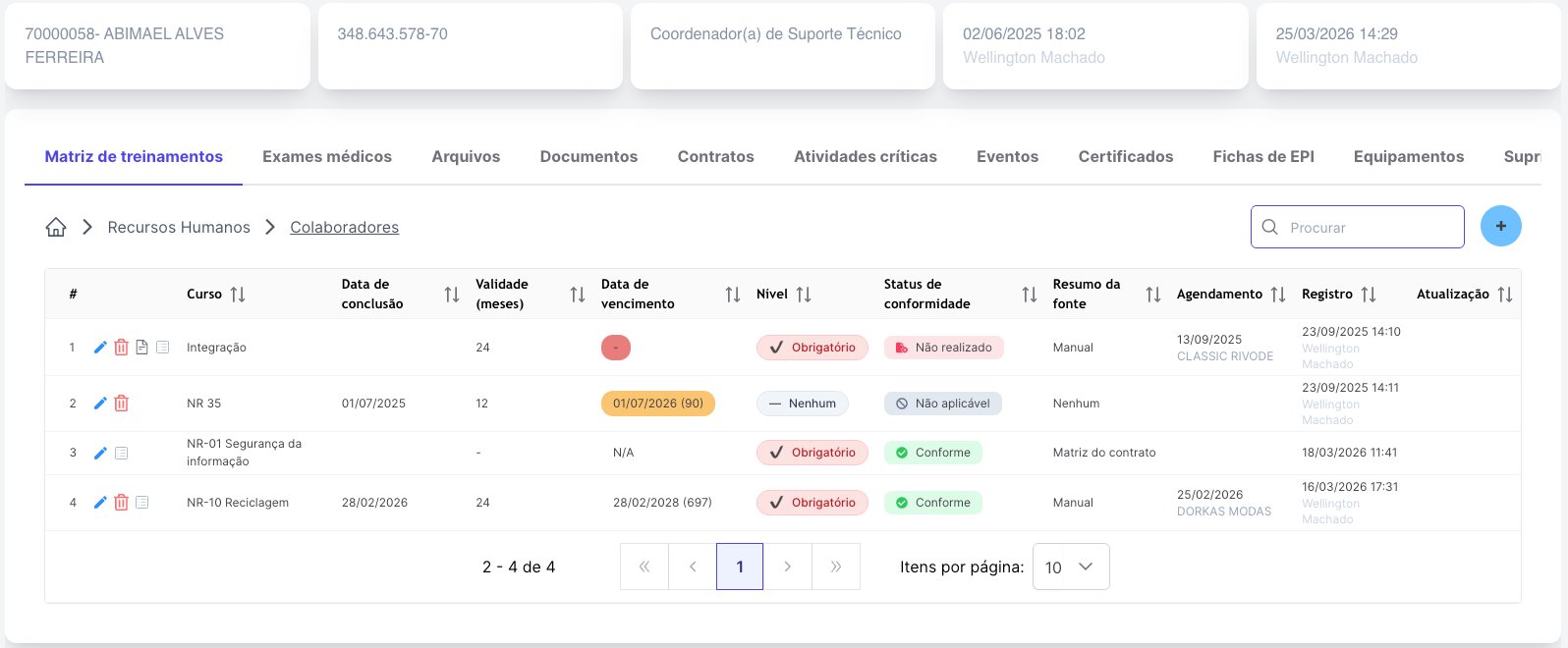Sort table by Curso column
The height and width of the screenshot is (648, 1568).
click(x=238, y=295)
